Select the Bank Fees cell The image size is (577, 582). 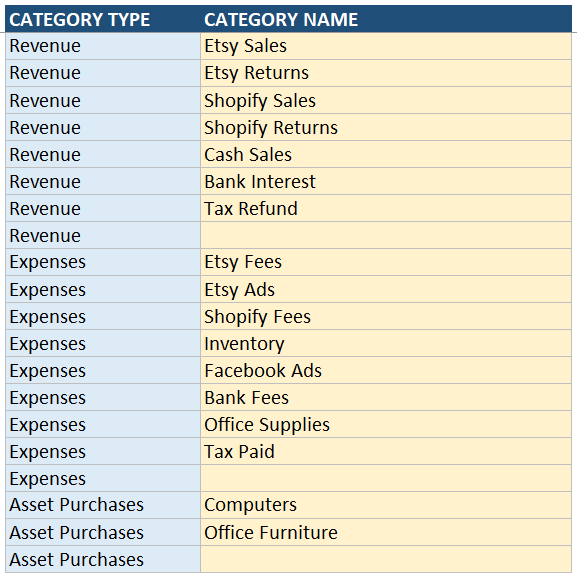(386, 397)
